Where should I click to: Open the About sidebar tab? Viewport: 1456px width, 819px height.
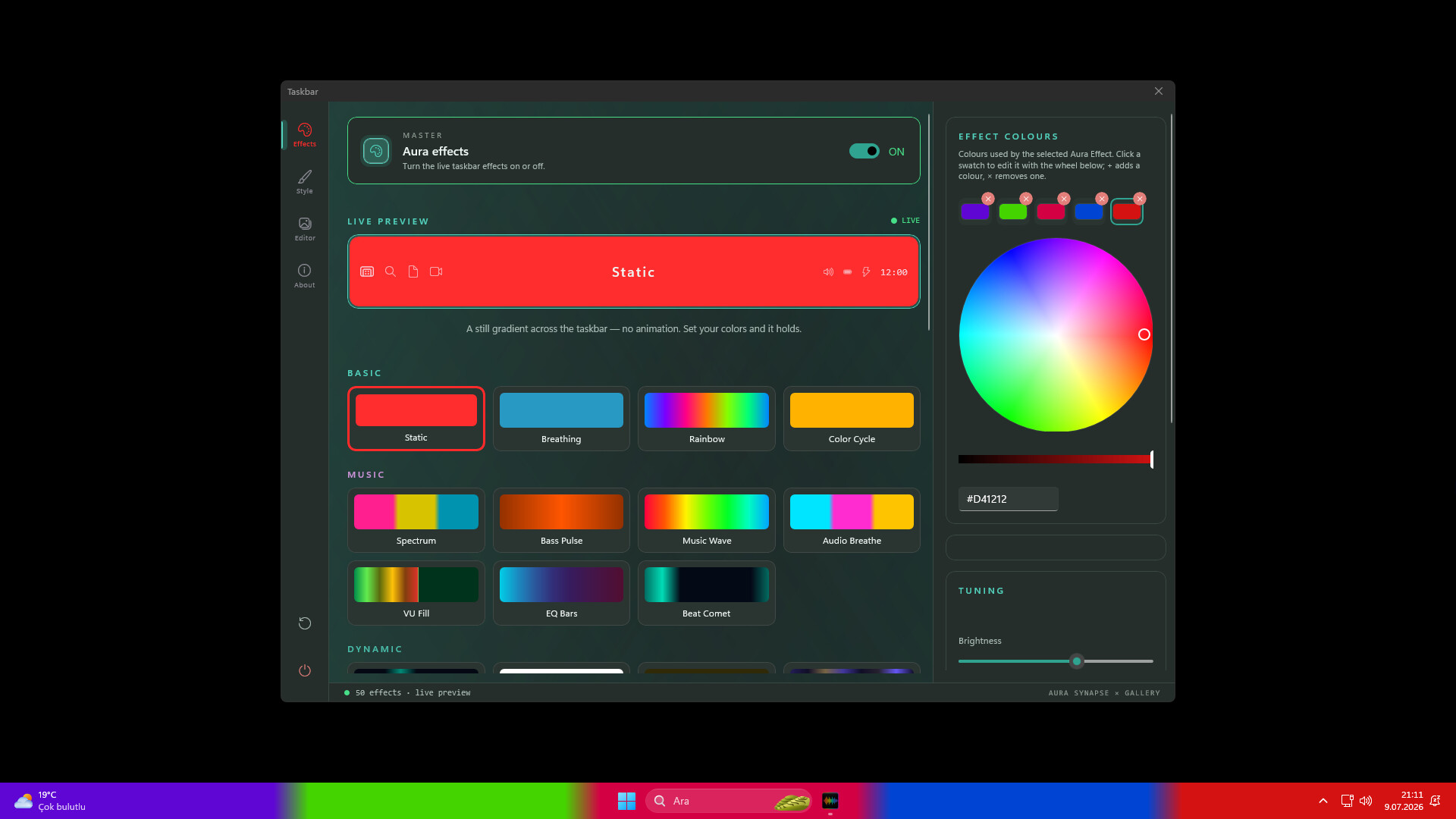[x=304, y=276]
